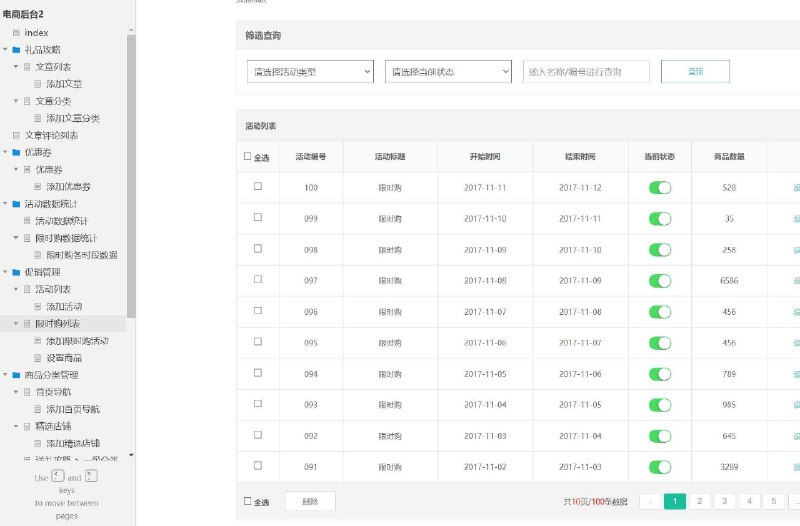Go to pagination page 3
Viewport: 800px width, 526px height.
(x=724, y=502)
